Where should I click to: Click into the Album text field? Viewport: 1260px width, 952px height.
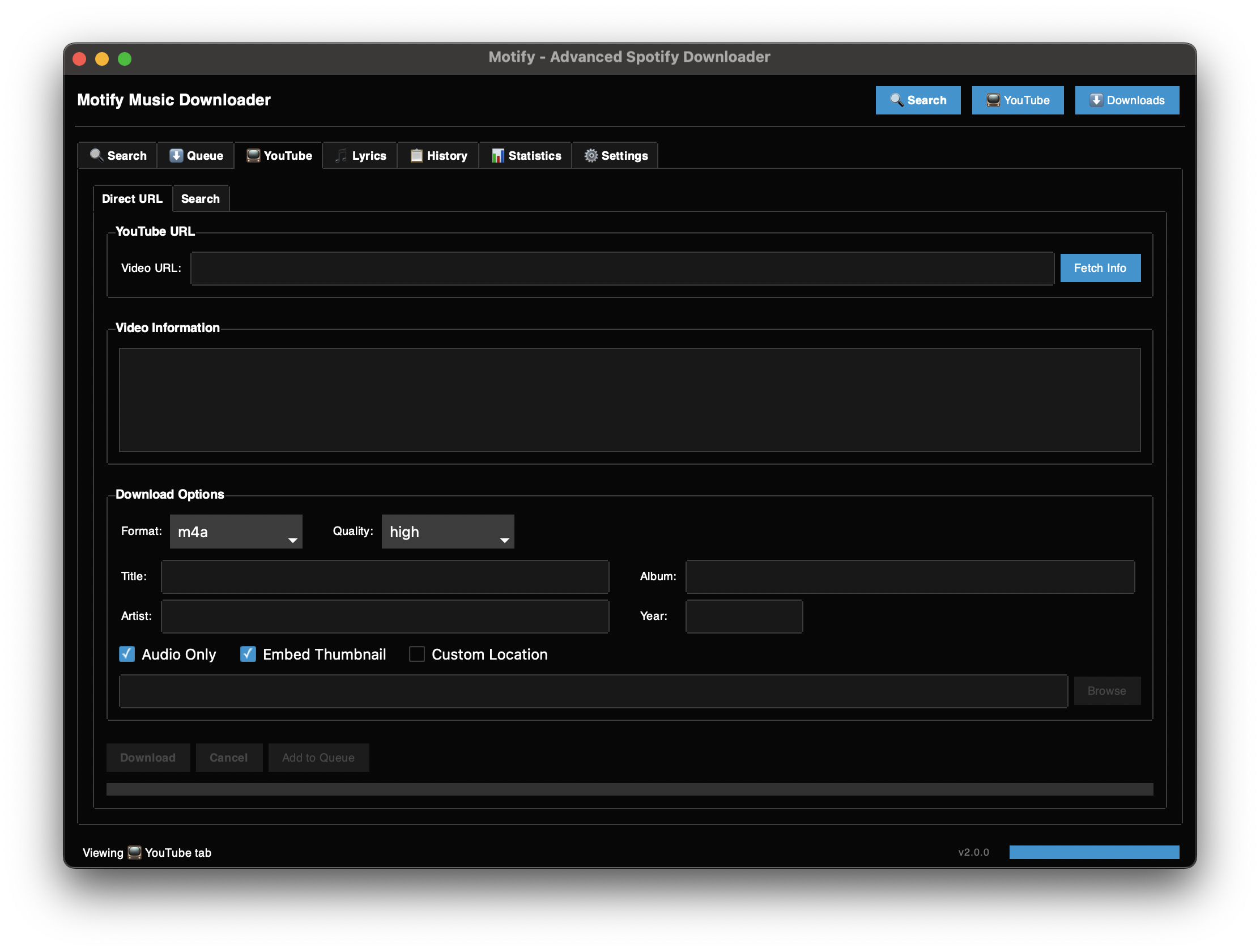[x=910, y=576]
